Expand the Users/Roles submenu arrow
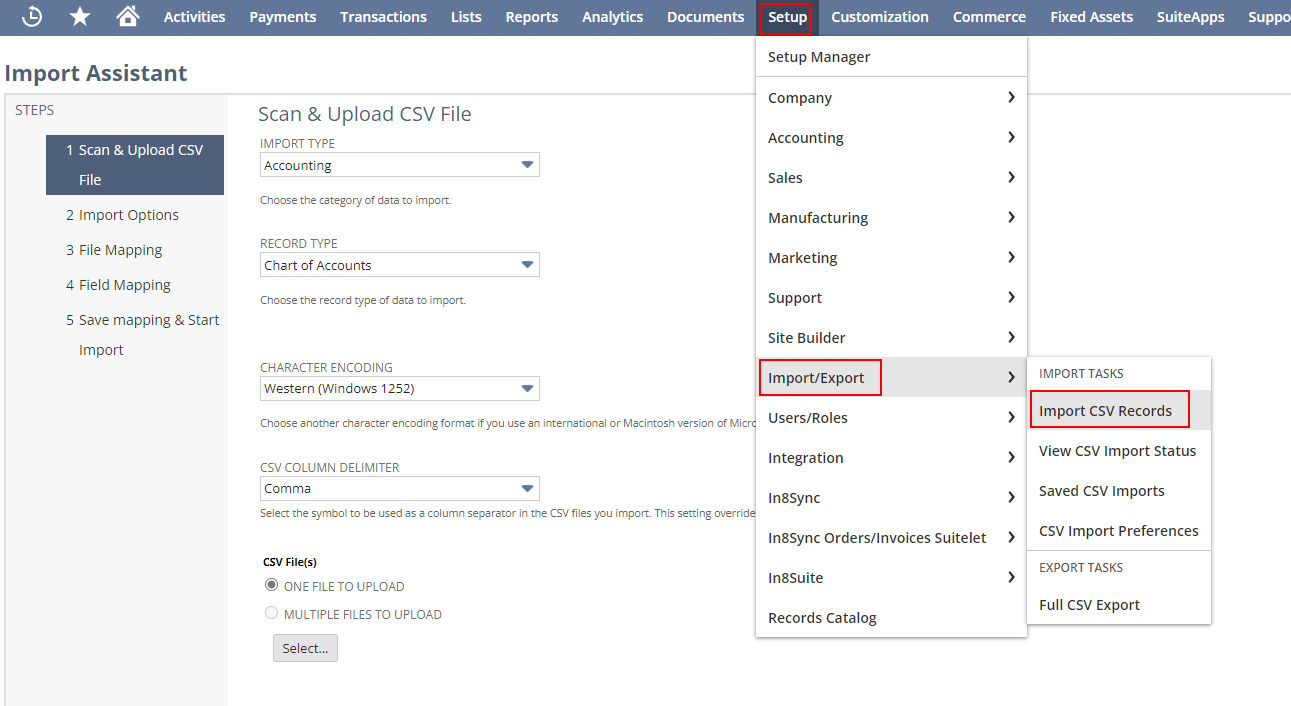Image resolution: width=1291 pixels, height=706 pixels. click(1011, 417)
